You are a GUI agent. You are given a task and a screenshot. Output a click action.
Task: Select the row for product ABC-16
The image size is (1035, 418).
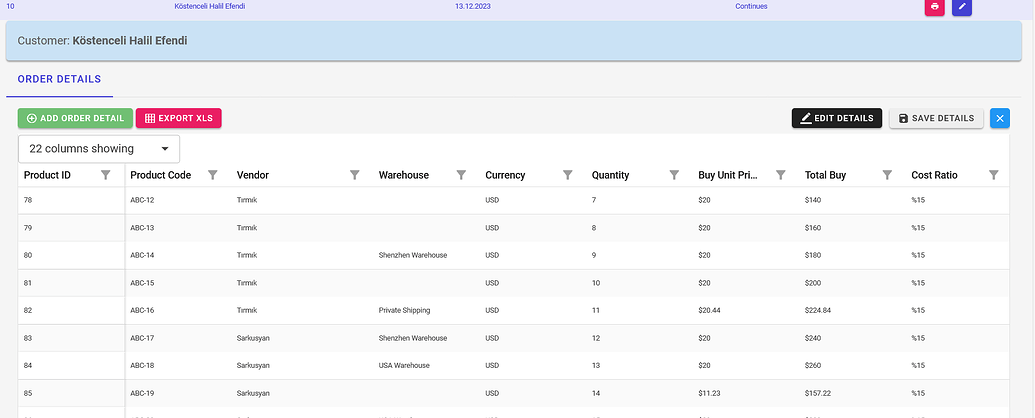point(514,310)
